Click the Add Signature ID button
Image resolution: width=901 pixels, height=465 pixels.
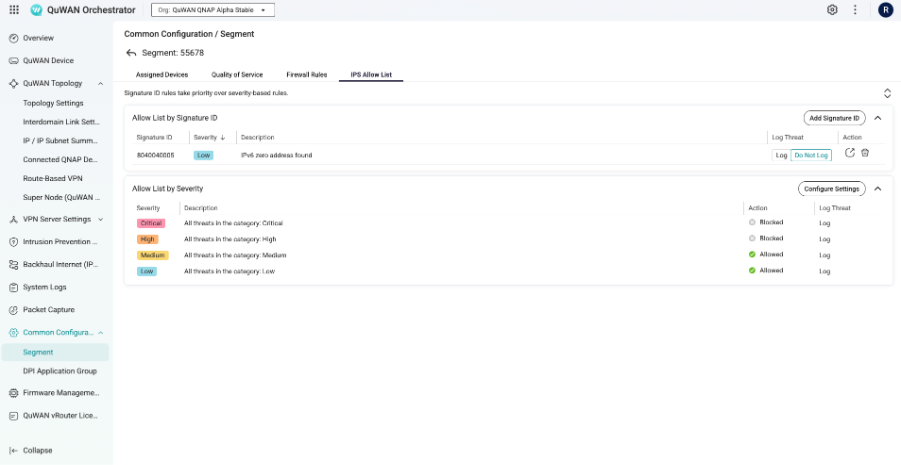pos(834,118)
